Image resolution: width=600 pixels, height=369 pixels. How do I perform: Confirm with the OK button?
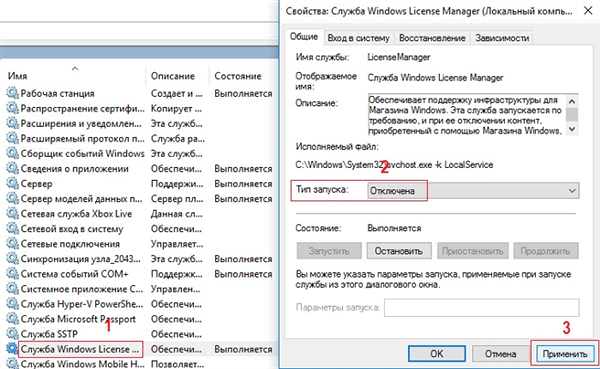437,353
